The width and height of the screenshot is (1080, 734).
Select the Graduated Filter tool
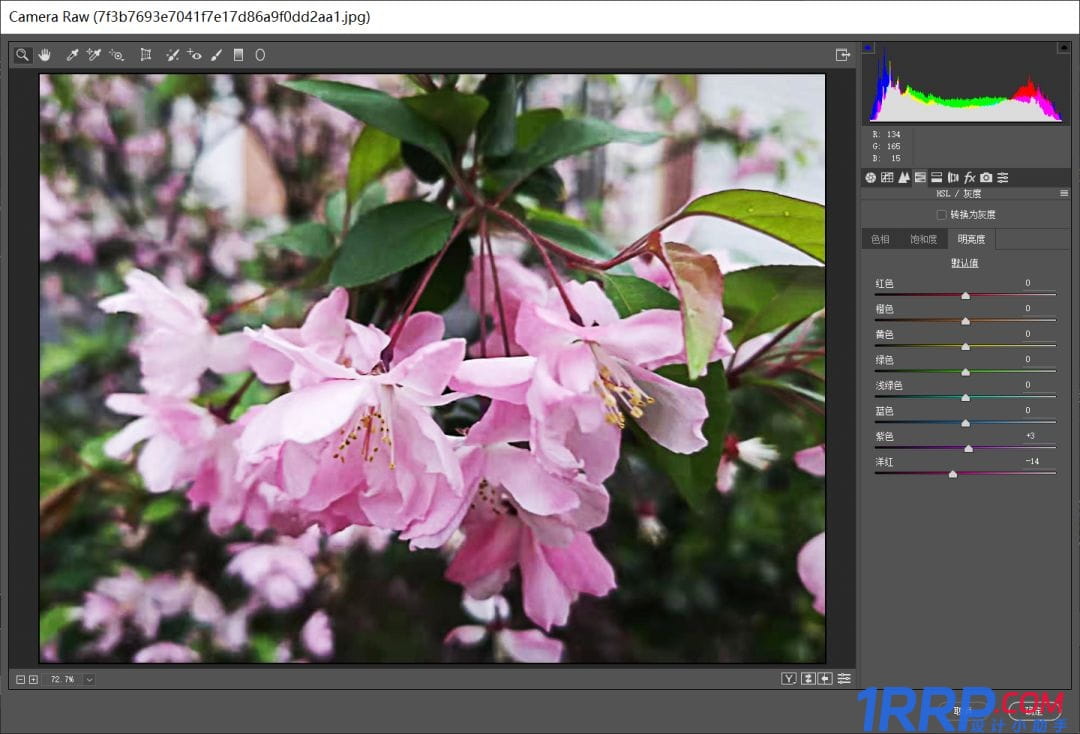pyautogui.click(x=238, y=55)
